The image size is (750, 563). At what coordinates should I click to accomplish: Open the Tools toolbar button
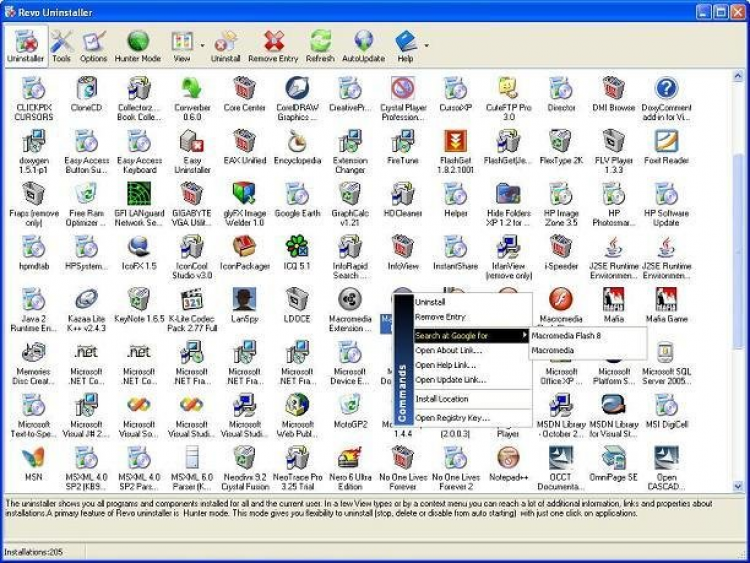61,46
